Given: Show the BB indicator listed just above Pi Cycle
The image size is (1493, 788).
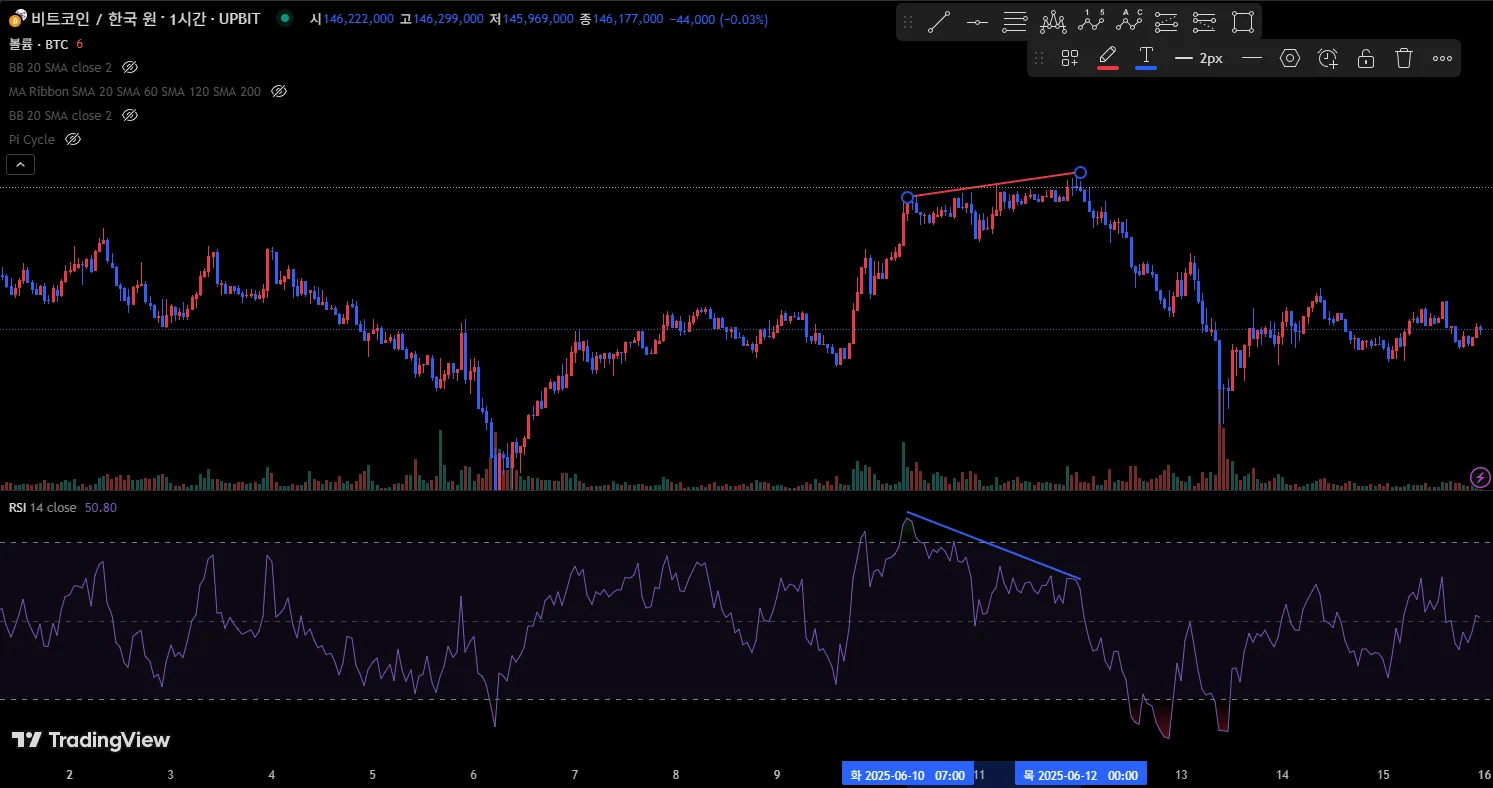Looking at the screenshot, I should (x=129, y=115).
